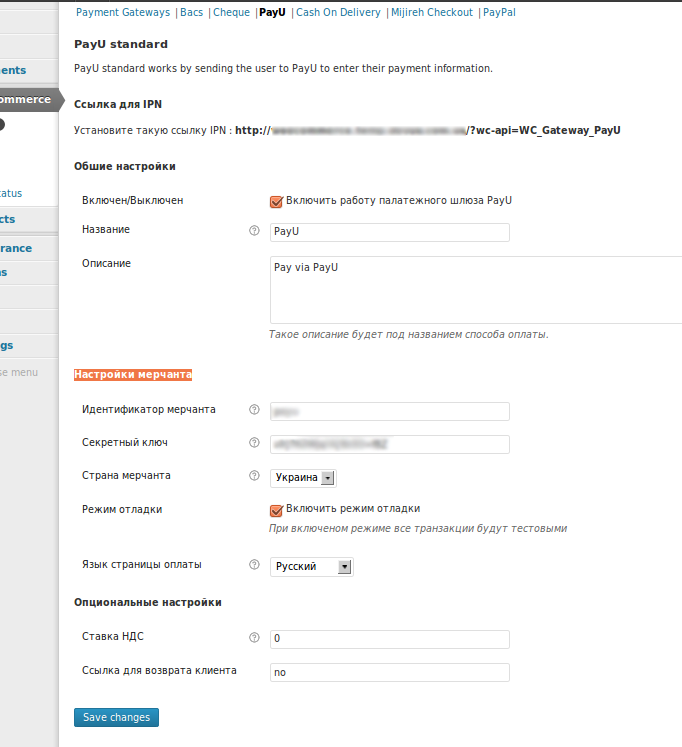Open the Cheque gateway tab
This screenshot has width=682, height=747.
pyautogui.click(x=231, y=12)
